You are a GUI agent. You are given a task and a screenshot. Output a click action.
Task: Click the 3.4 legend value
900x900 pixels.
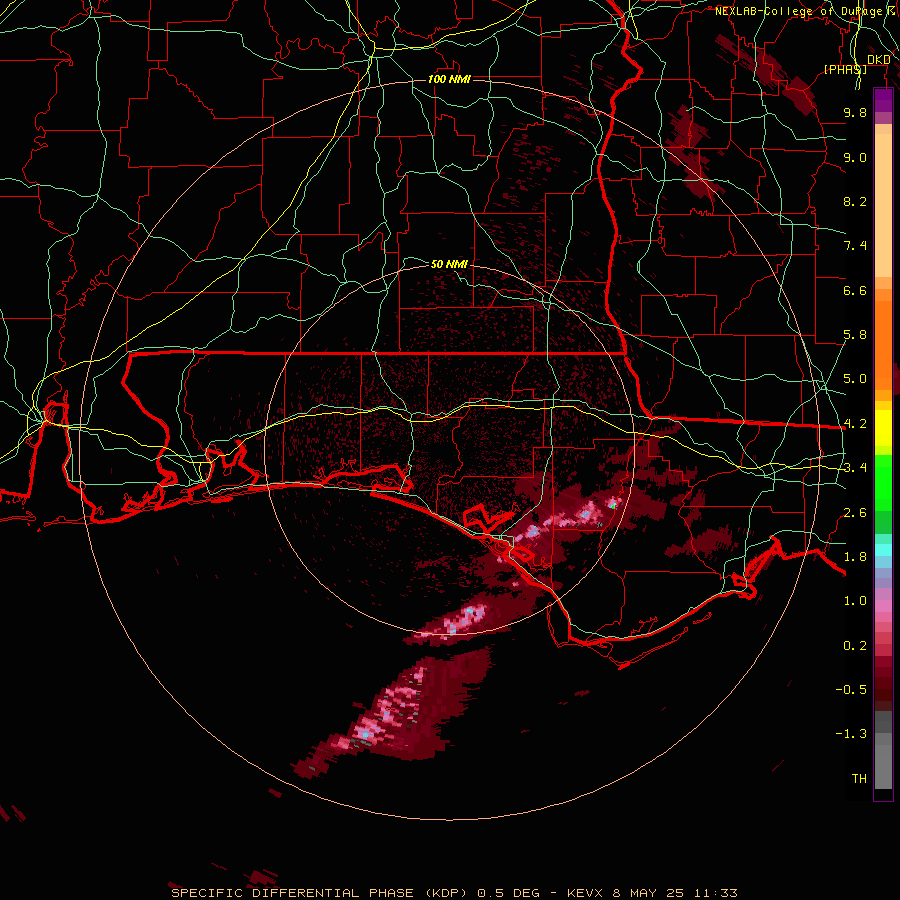855,468
